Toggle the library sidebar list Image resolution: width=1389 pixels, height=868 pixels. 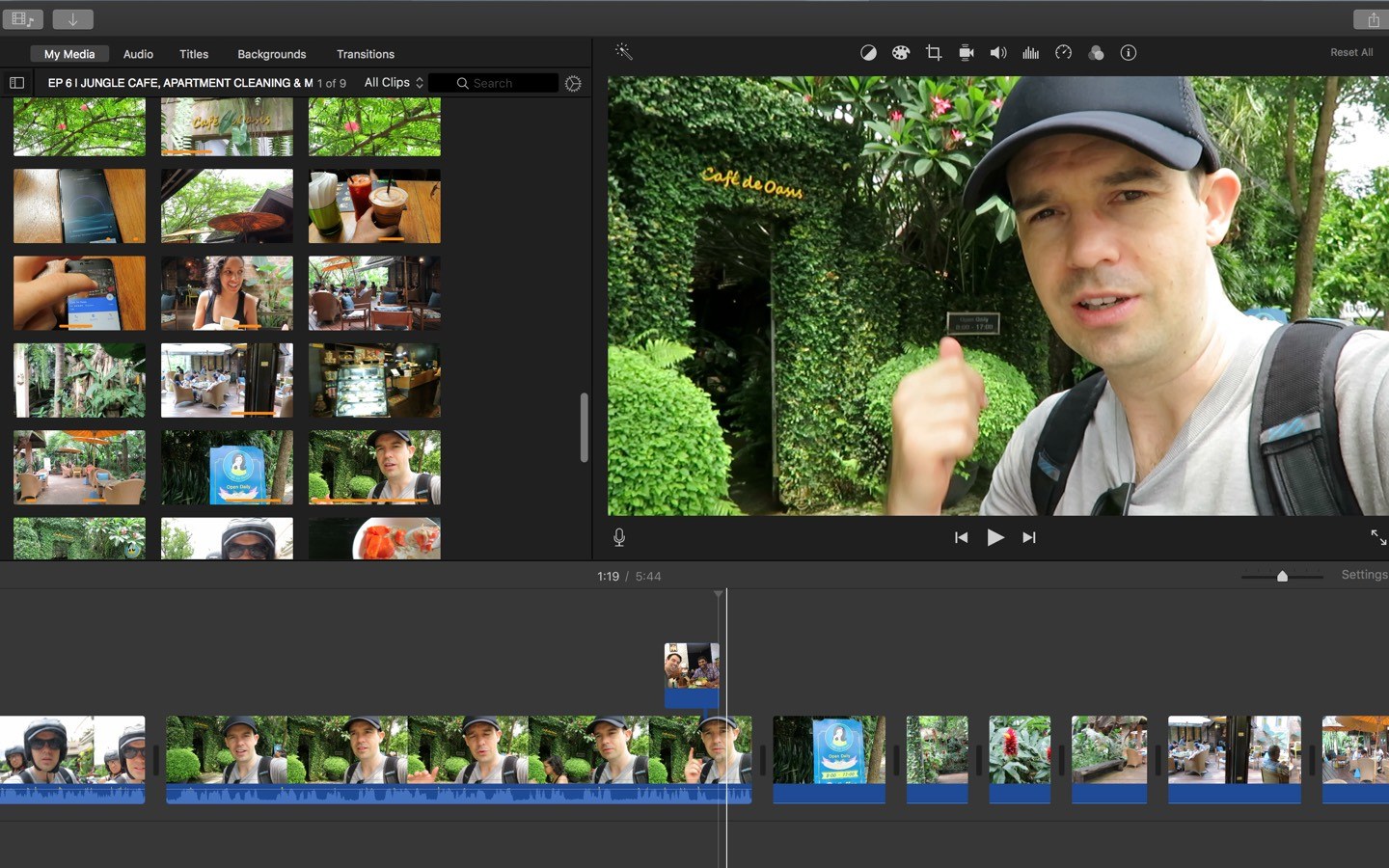click(16, 83)
